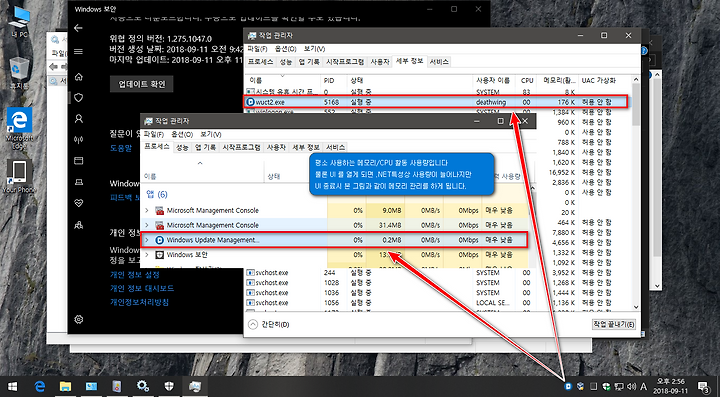The image size is (720, 397).
Task: Open firewall and network icon in sidebar
Action: [79, 140]
